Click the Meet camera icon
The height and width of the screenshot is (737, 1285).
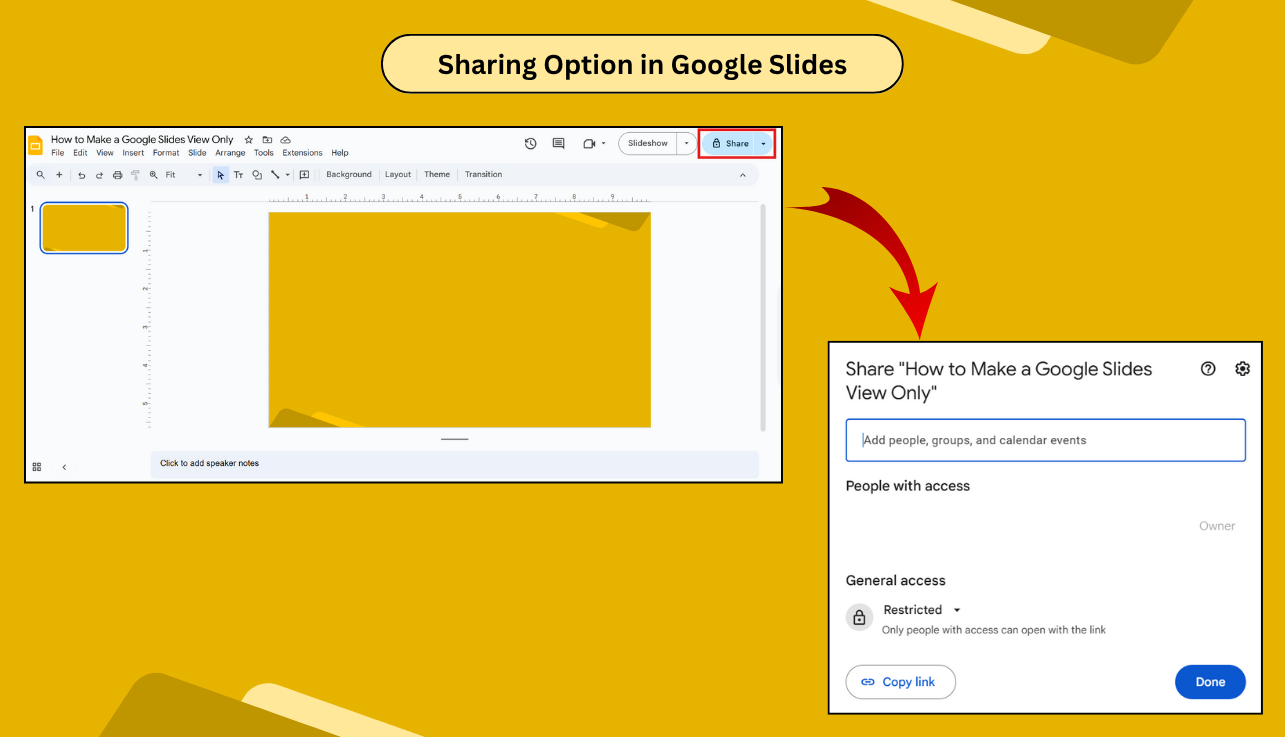point(589,143)
